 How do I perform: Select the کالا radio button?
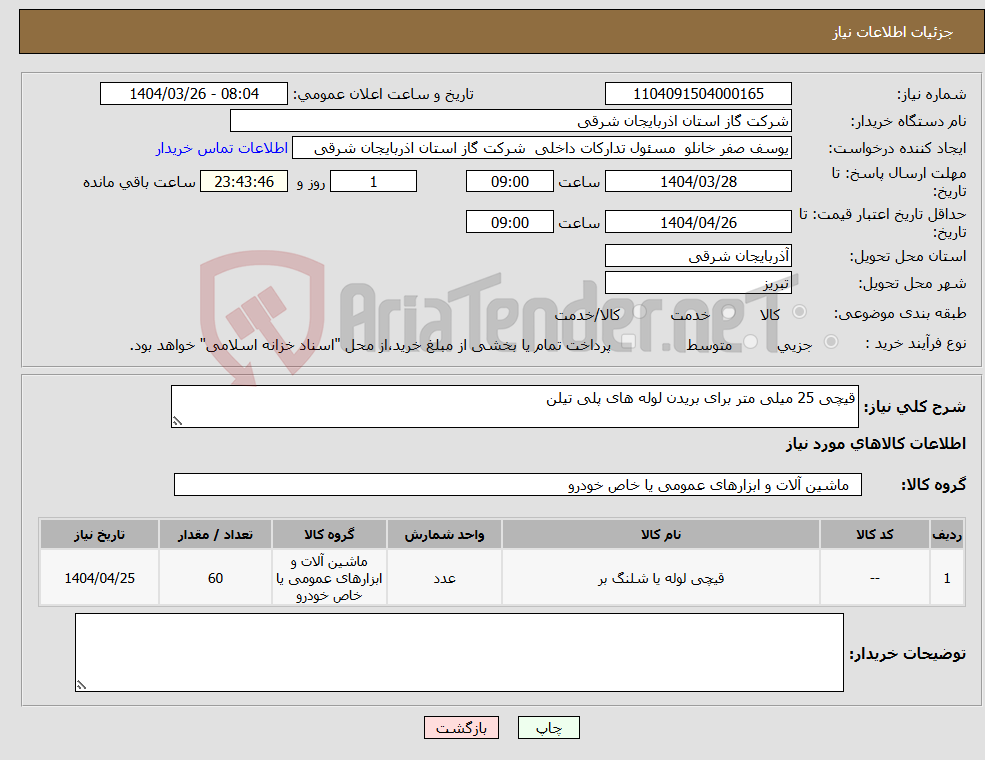[x=799, y=312]
